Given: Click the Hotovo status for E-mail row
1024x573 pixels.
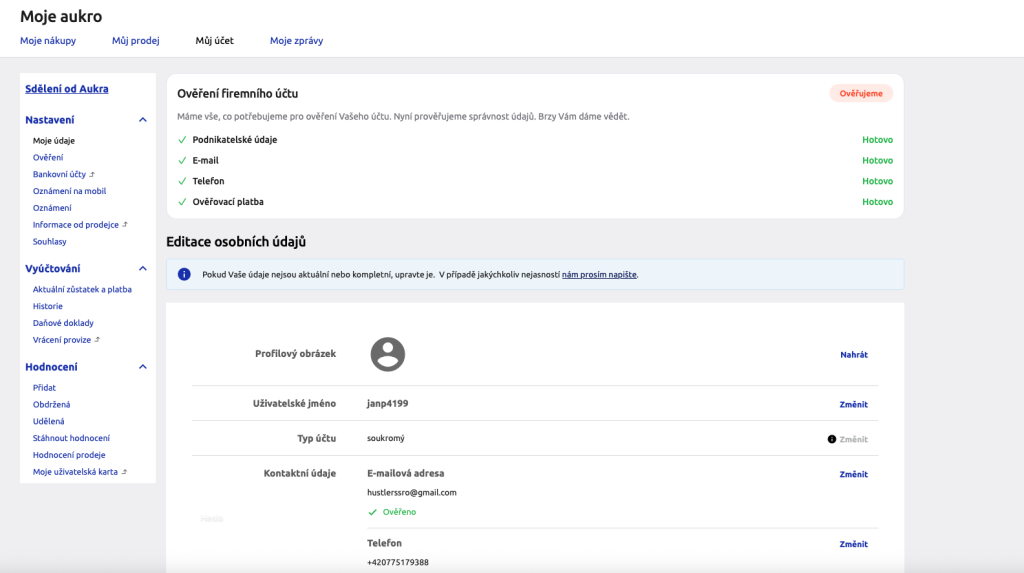Looking at the screenshot, I should 877,161.
